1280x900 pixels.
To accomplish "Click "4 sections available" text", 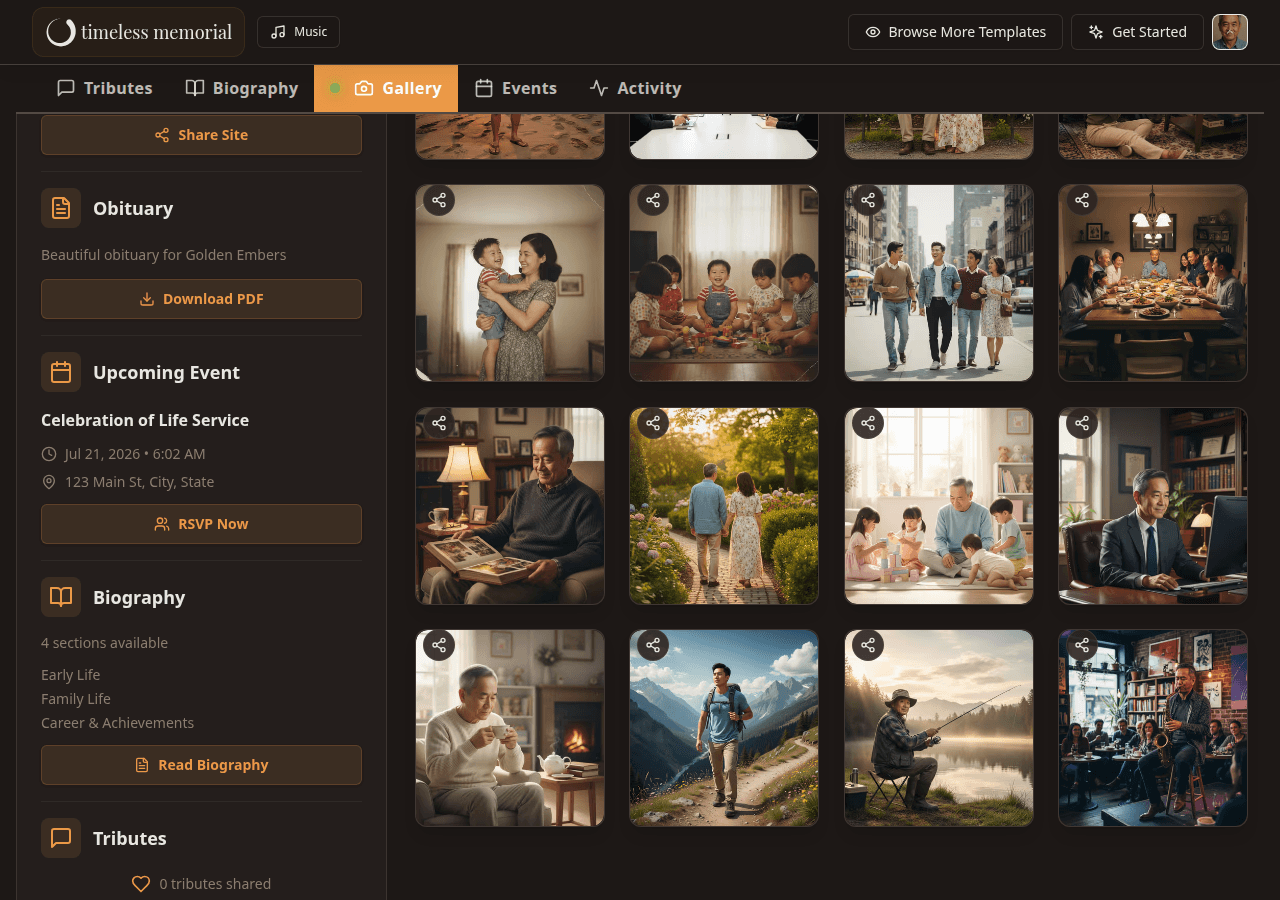I will (x=105, y=643).
